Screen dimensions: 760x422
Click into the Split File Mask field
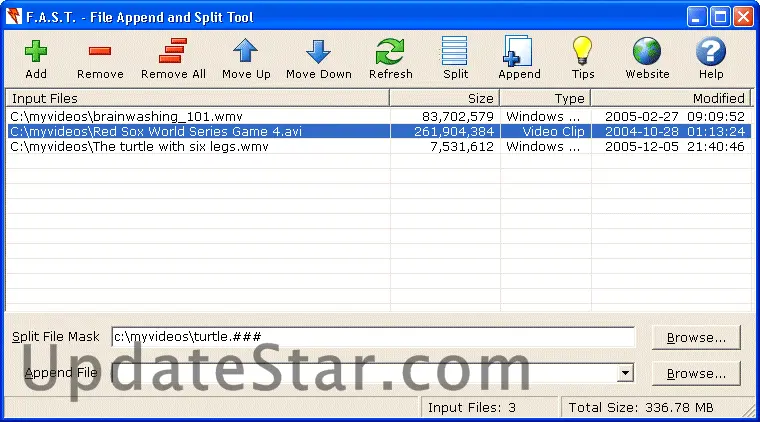(373, 337)
